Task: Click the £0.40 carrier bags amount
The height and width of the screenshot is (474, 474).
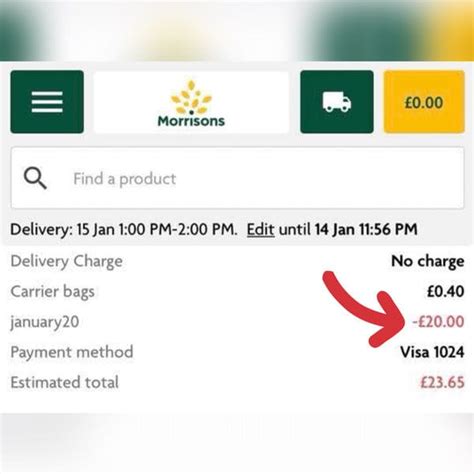Action: point(446,291)
